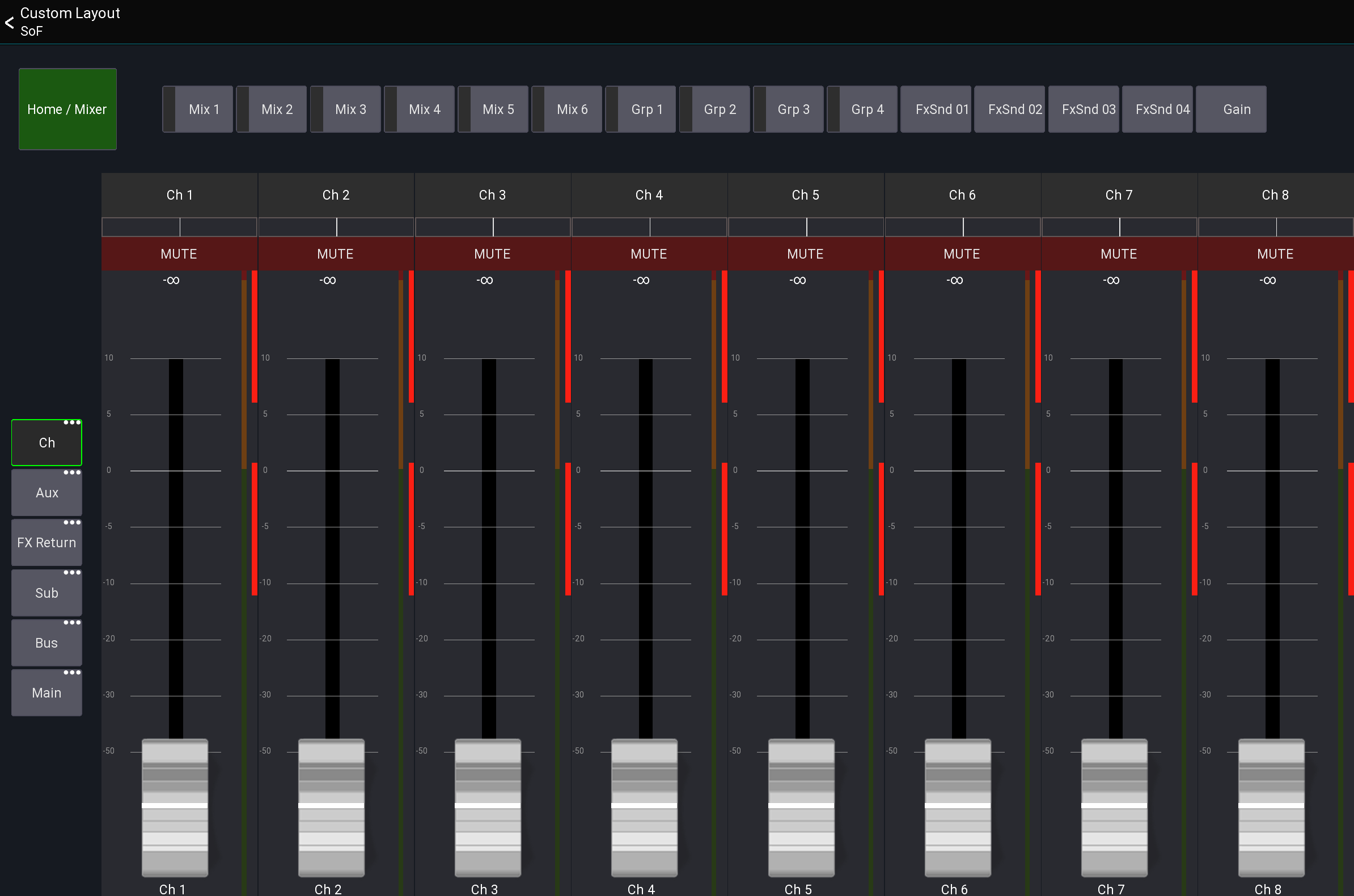Unmute channel Ch 1
The image size is (1354, 896).
click(x=179, y=253)
